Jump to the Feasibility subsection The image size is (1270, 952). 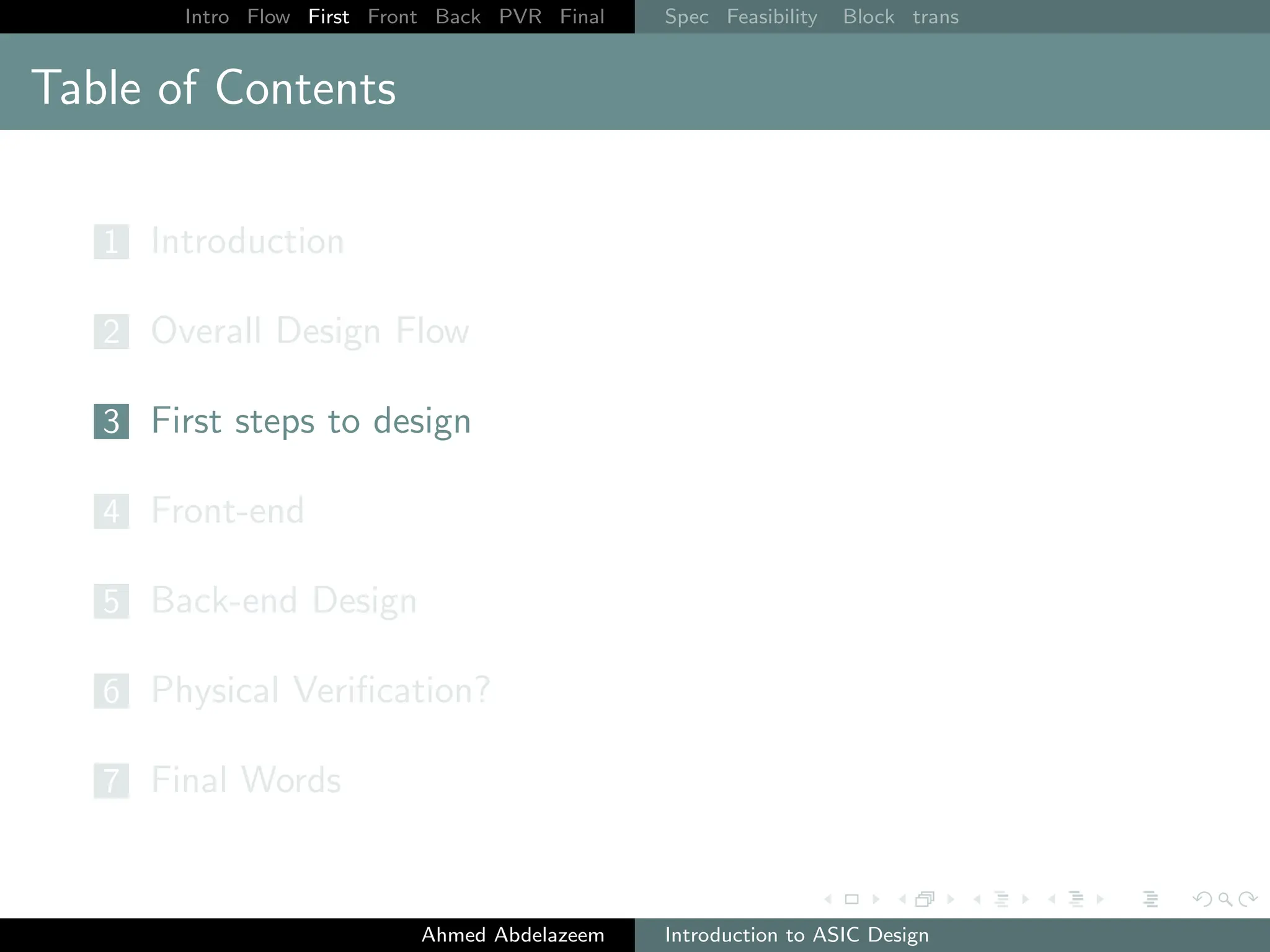coord(772,17)
